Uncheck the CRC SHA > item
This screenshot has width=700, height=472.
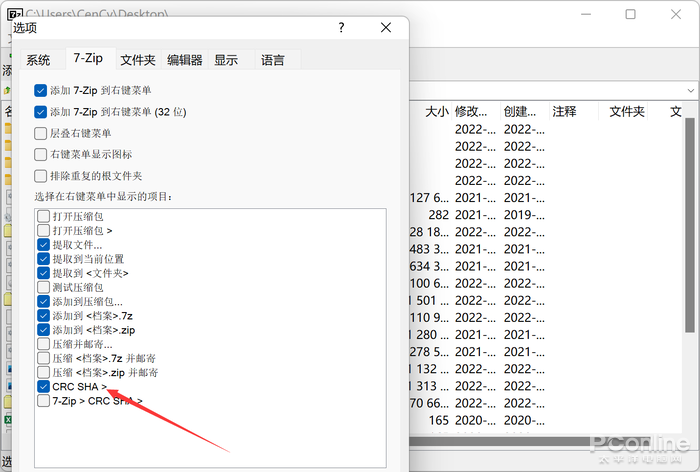[44, 386]
